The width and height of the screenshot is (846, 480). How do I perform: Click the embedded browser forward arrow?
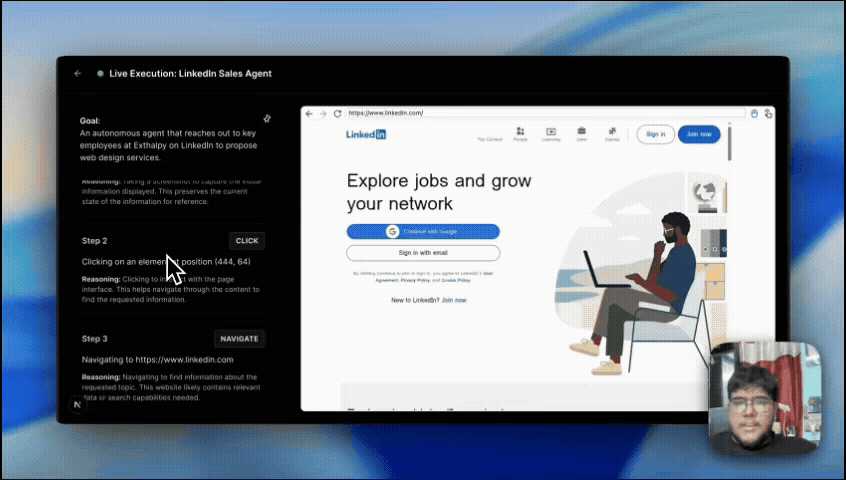[x=323, y=114]
